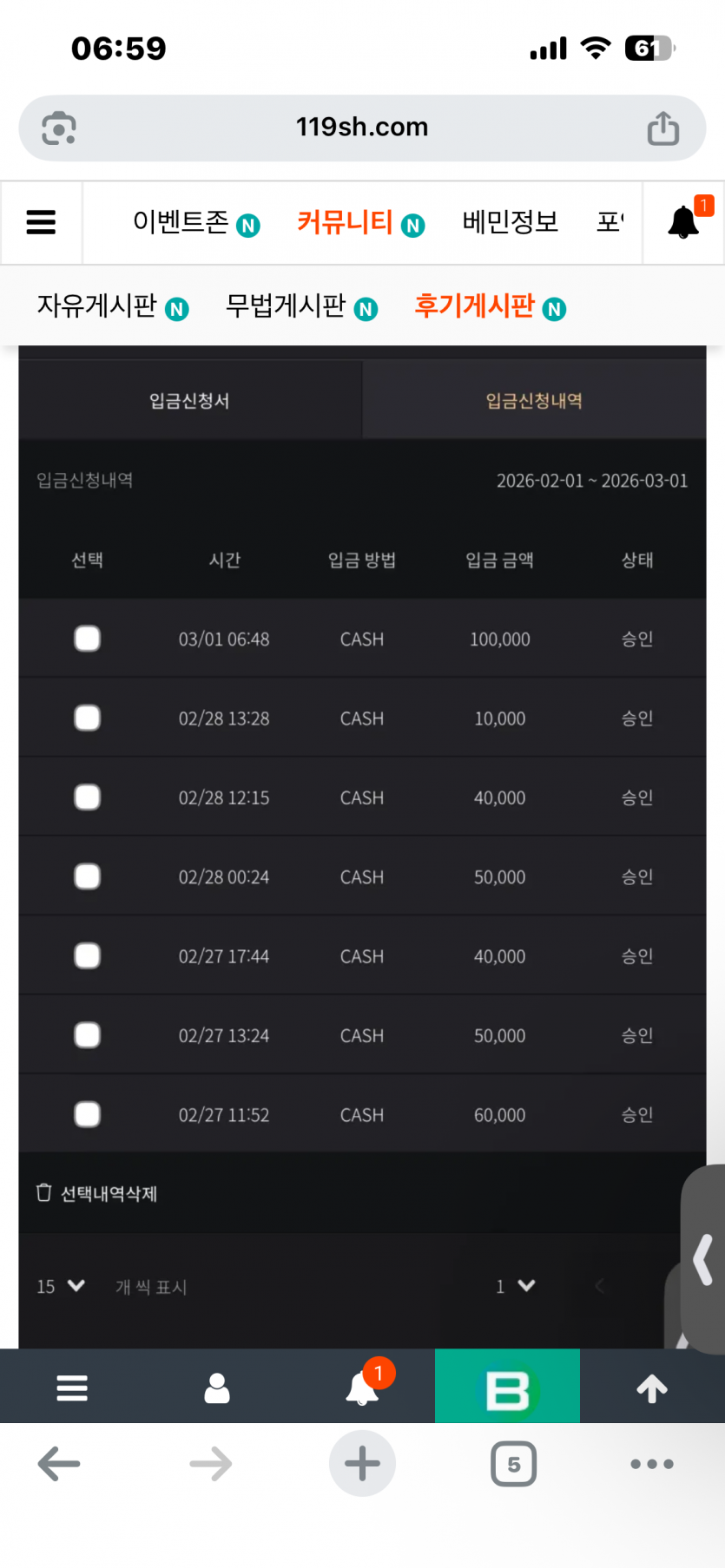Open browser tabs overview showing 5 tabs
The height and width of the screenshot is (1568, 725).
click(513, 1464)
